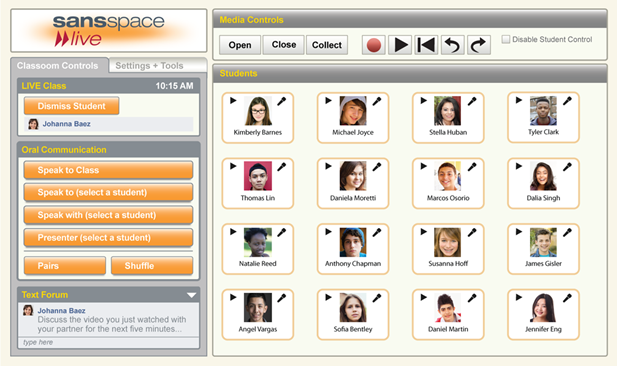Select the Classroom Controls tab
617x366 pixels.
tap(58, 66)
